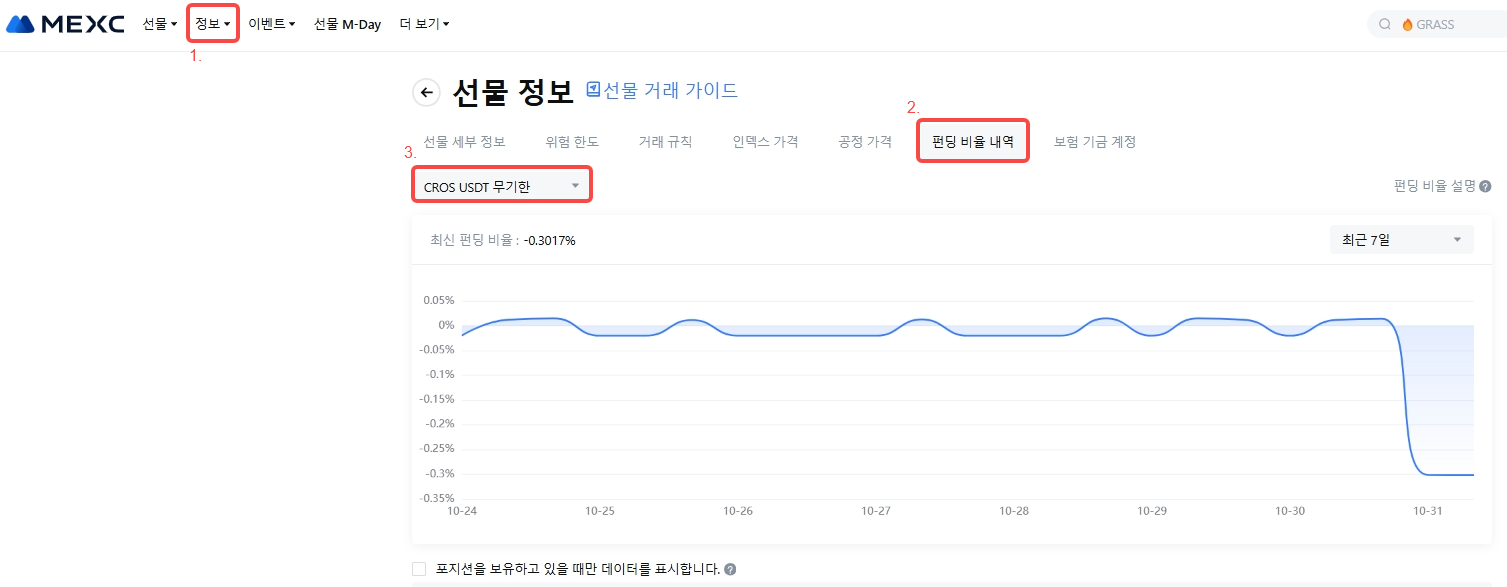Open the 이벤트 navigation menu

tap(271, 24)
